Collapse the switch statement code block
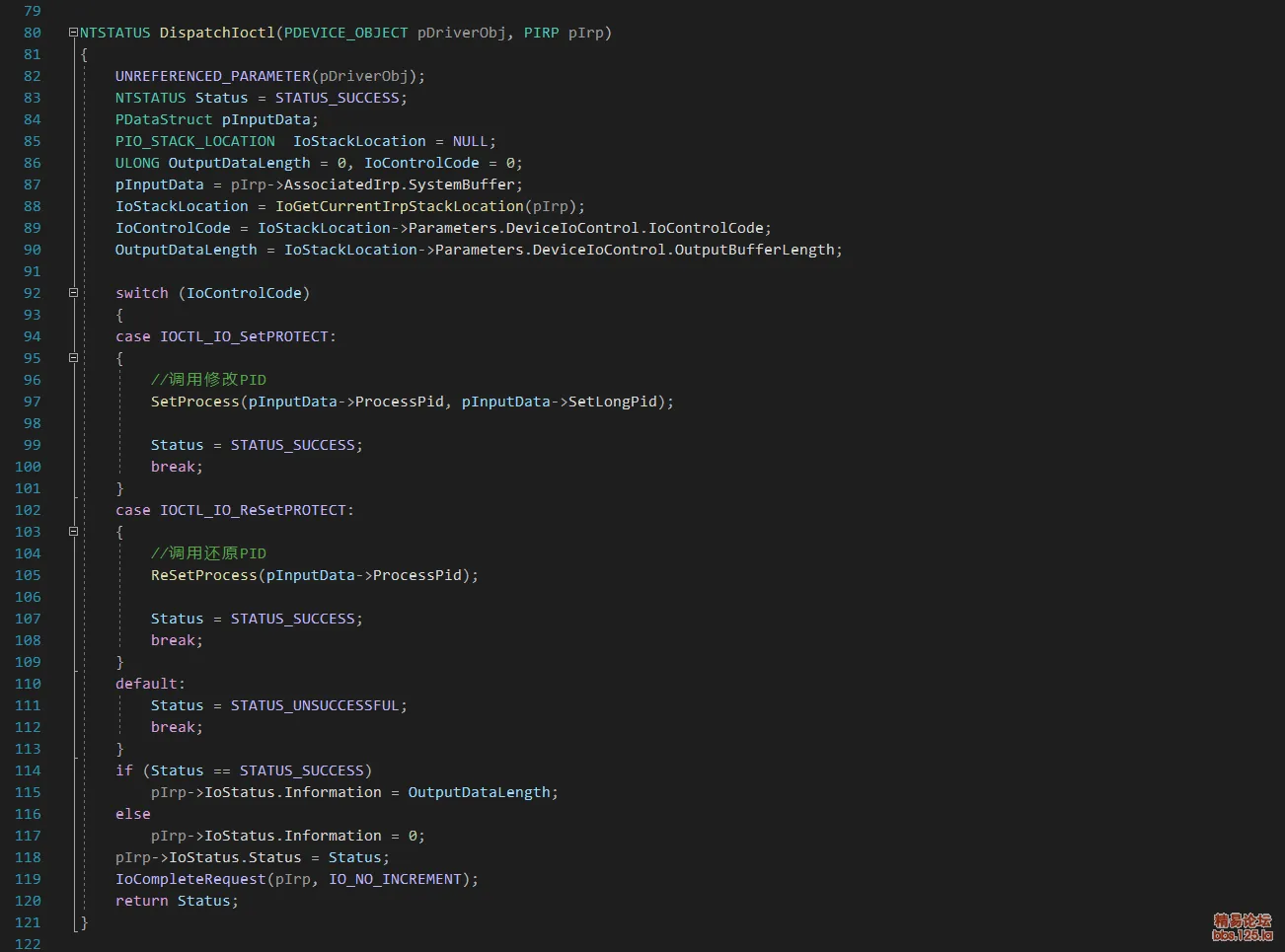Viewport: 1285px width, 952px height. click(72, 292)
